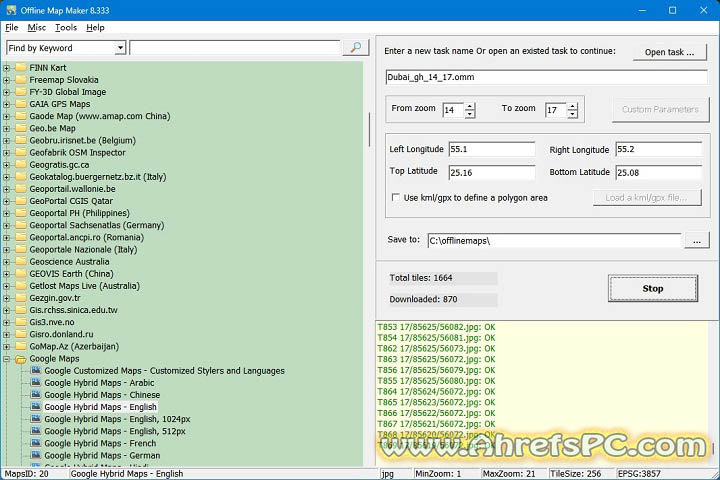Click the Top Latitude field
This screenshot has height=480, width=720.
click(492, 173)
